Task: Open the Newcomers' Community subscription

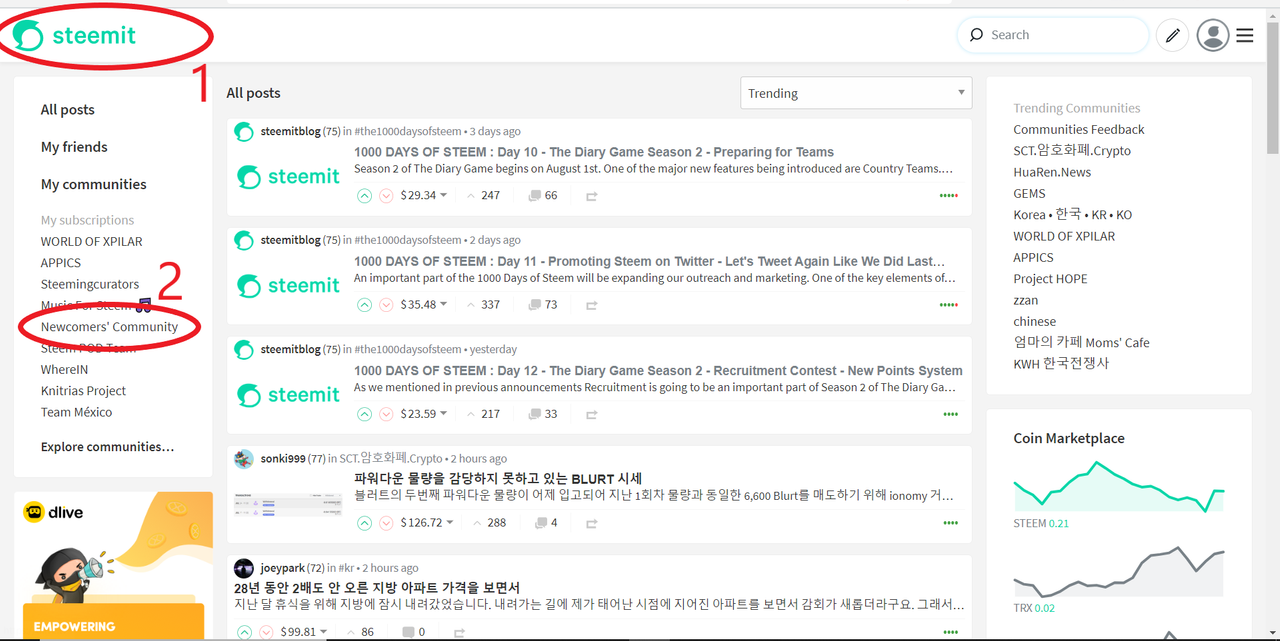Action: tap(110, 327)
